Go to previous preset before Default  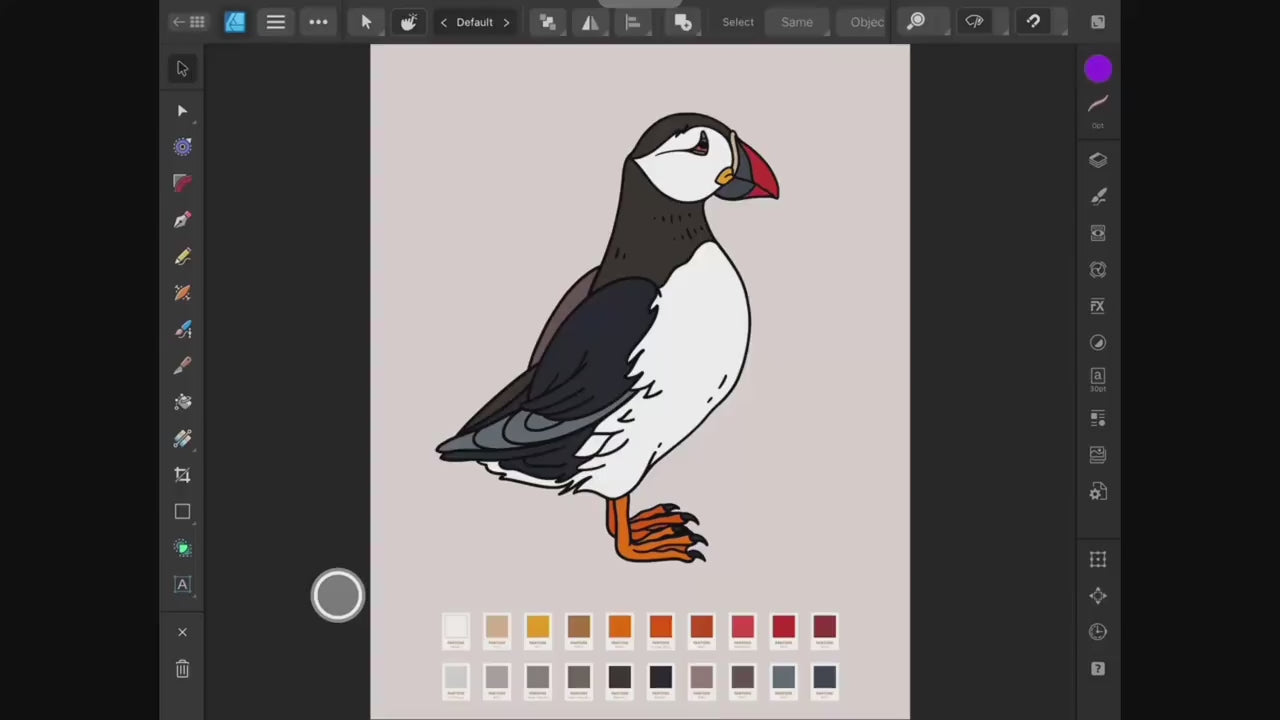(444, 22)
